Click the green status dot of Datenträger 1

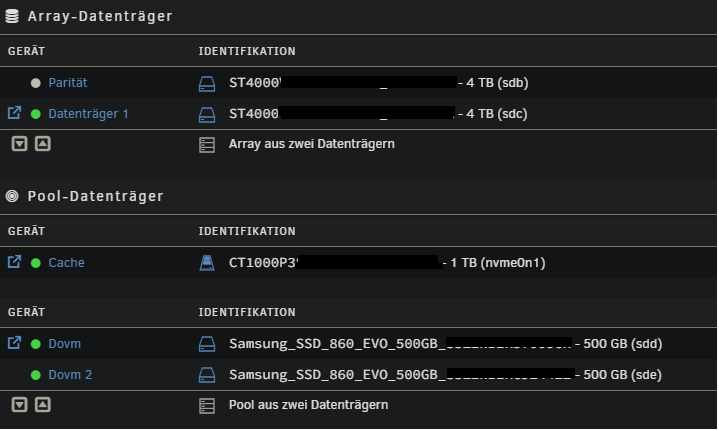pos(35,114)
